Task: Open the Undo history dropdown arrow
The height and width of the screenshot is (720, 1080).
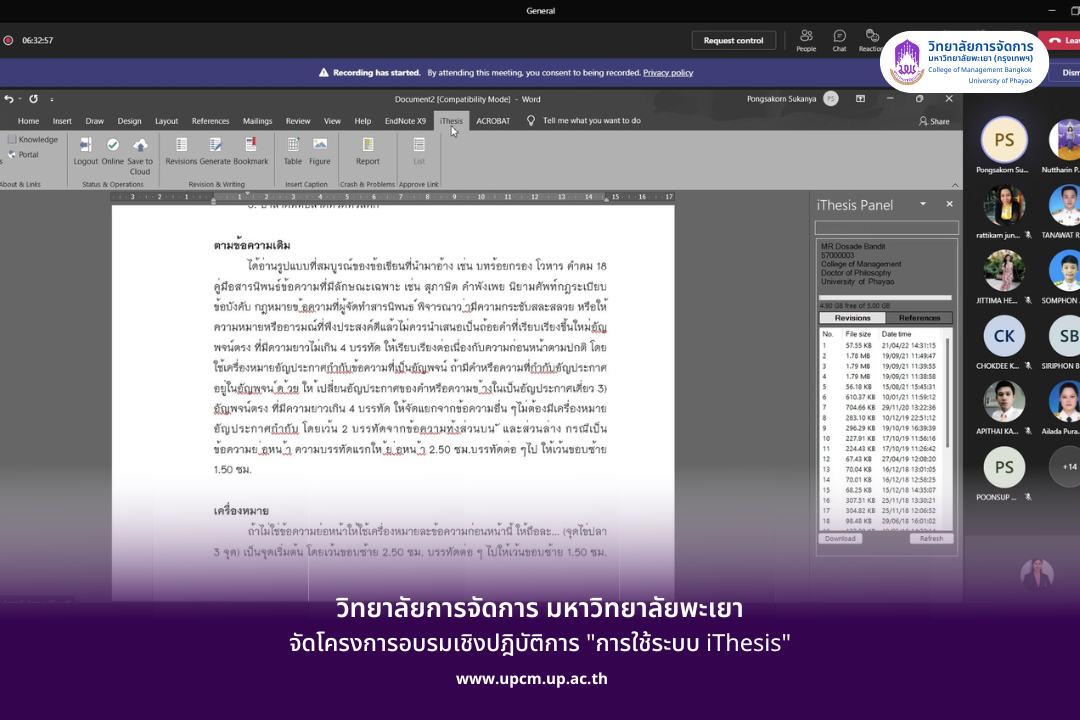Action: (x=20, y=99)
